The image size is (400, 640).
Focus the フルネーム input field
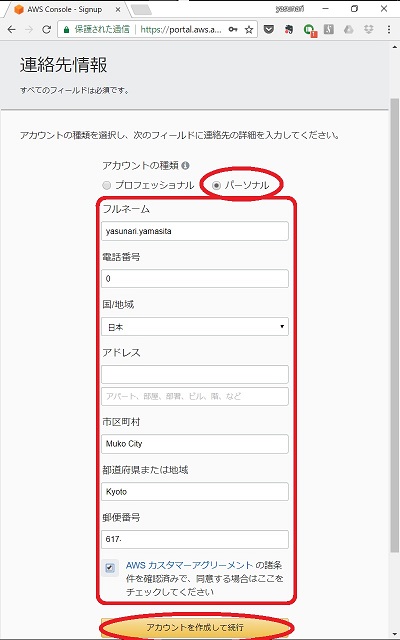pyautogui.click(x=195, y=231)
